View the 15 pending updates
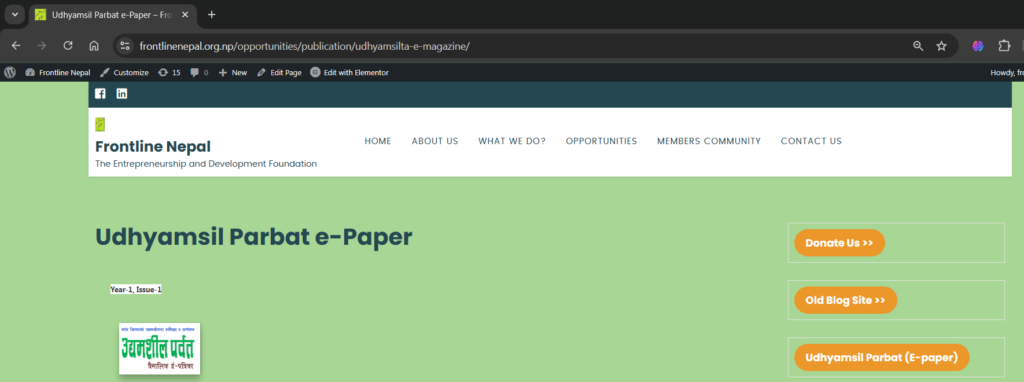The width and height of the screenshot is (1024, 382). 169,72
